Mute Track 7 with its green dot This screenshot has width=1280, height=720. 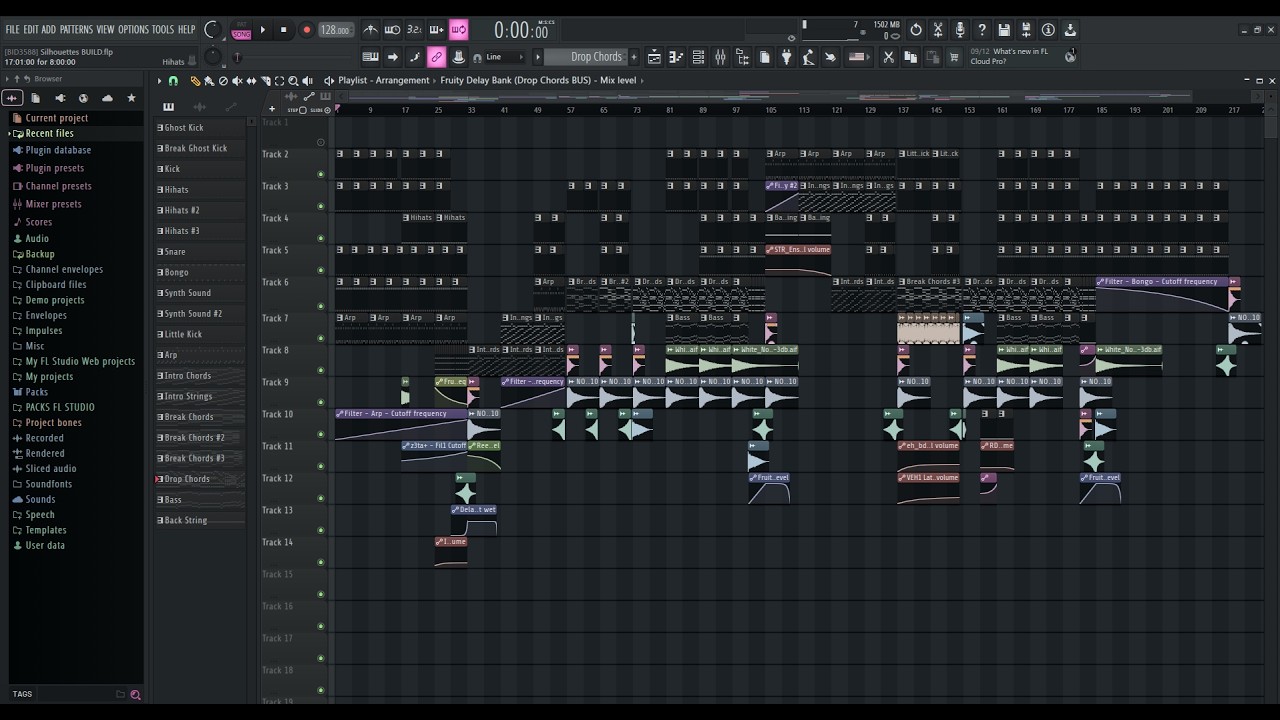coord(320,338)
